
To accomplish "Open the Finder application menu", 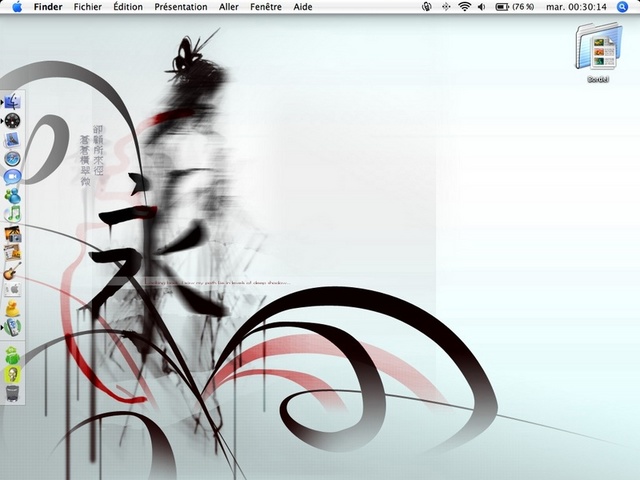I will pyautogui.click(x=48, y=7).
